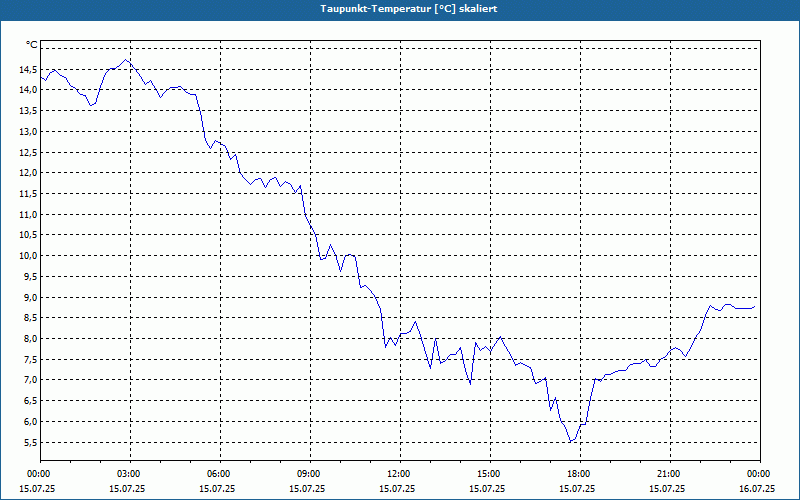Image resolution: width=800 pixels, height=500 pixels.
Task: Choose the '9,5' y-axis value
Action: point(31,277)
